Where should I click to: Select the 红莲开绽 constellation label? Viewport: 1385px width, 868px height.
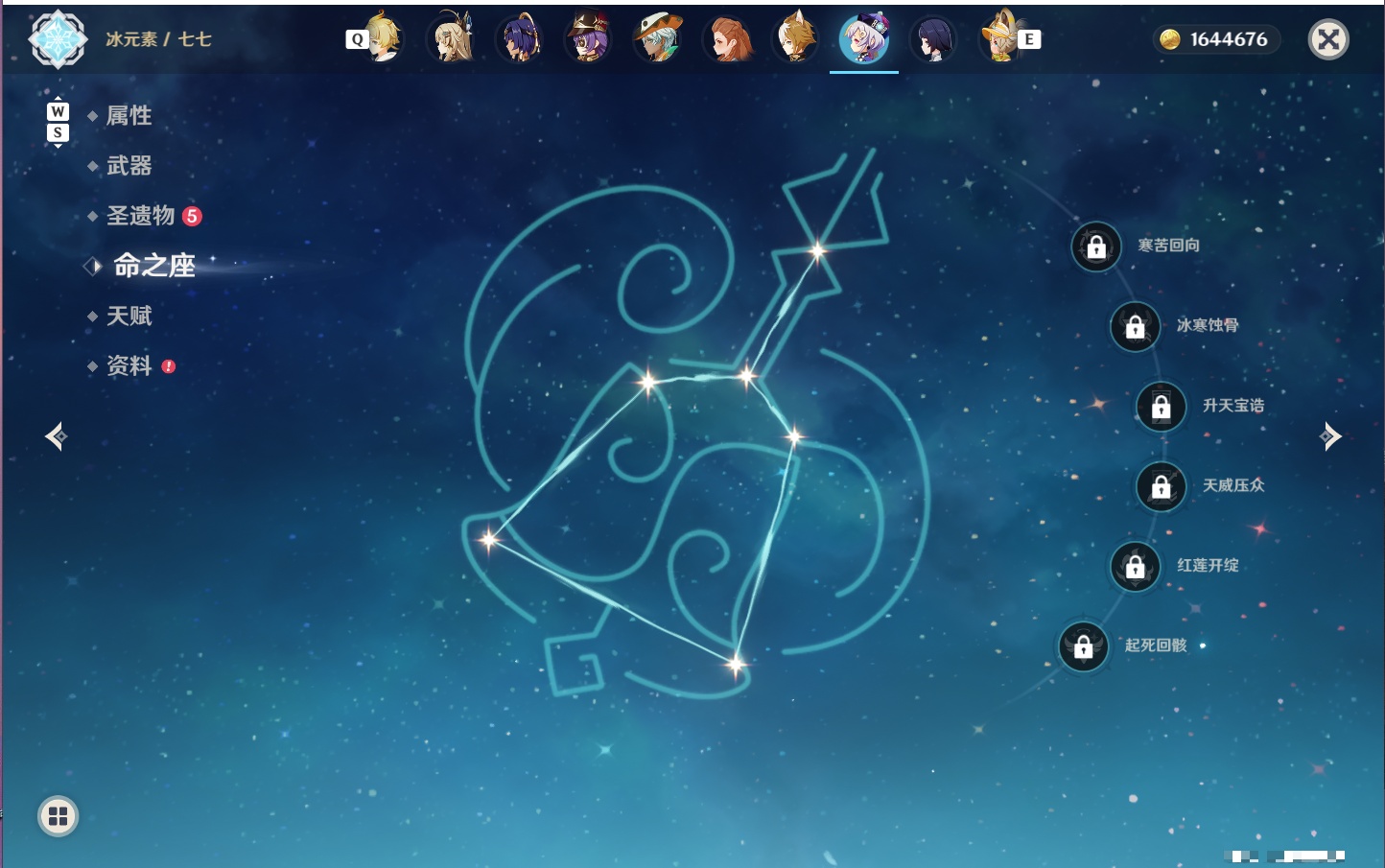point(1208,566)
